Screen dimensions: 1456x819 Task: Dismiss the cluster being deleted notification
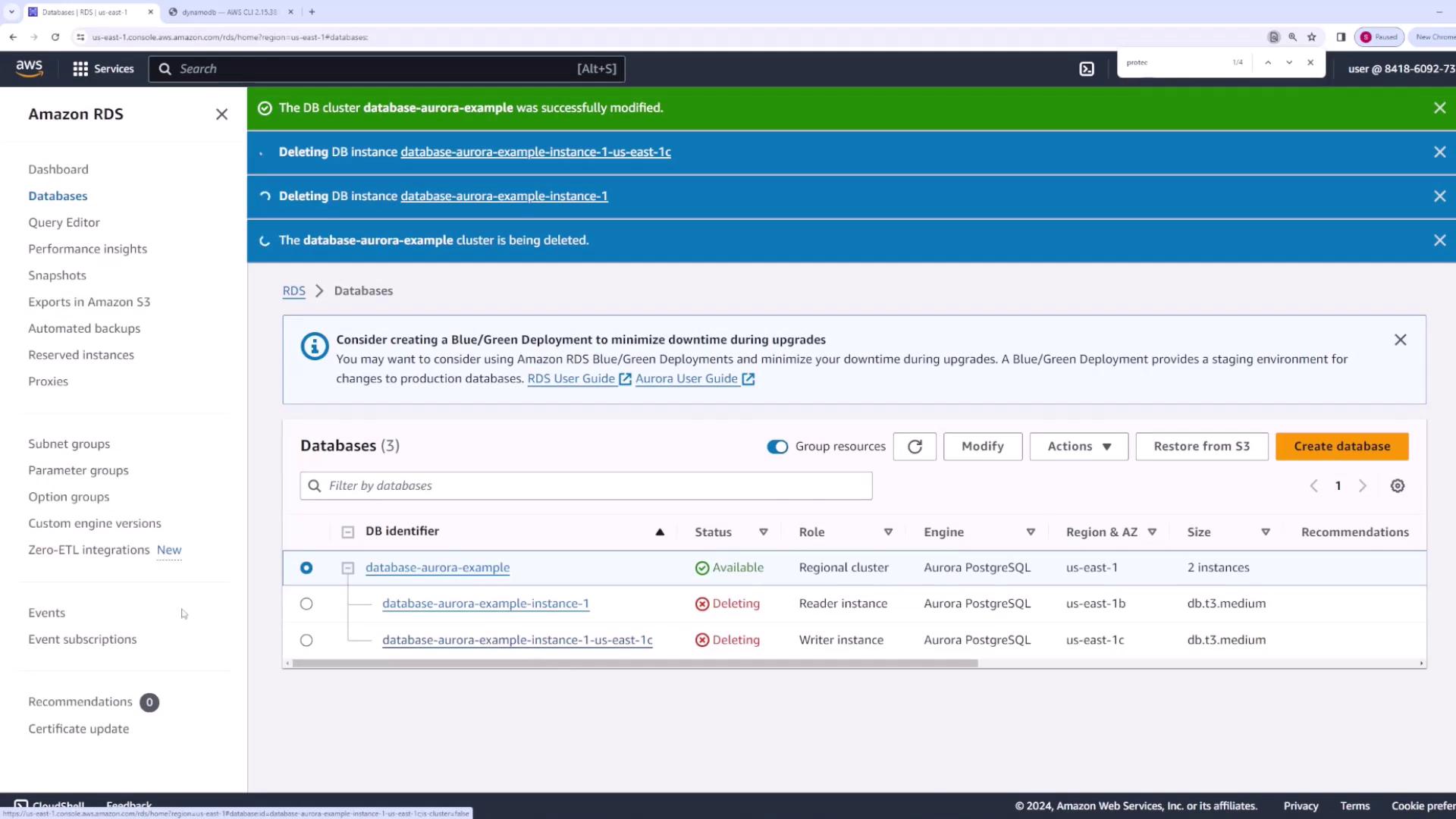point(1439,240)
